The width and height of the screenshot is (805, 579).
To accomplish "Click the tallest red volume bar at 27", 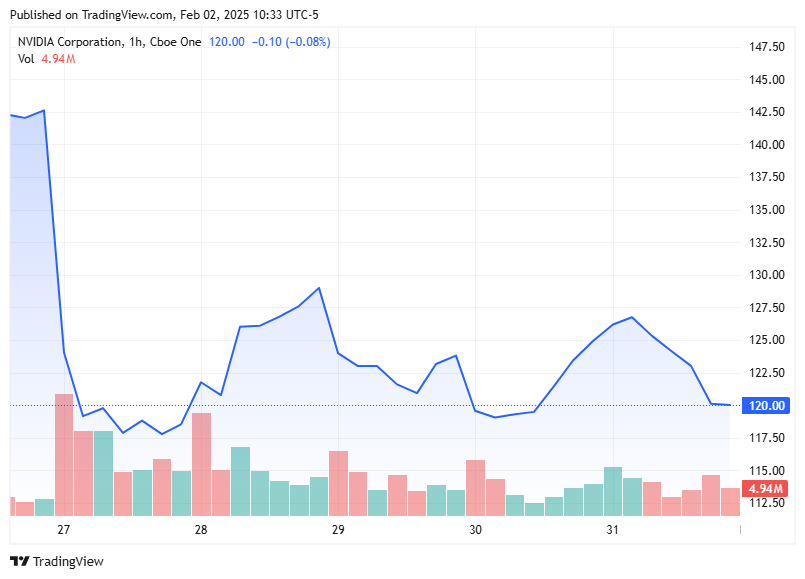I will pos(64,455).
